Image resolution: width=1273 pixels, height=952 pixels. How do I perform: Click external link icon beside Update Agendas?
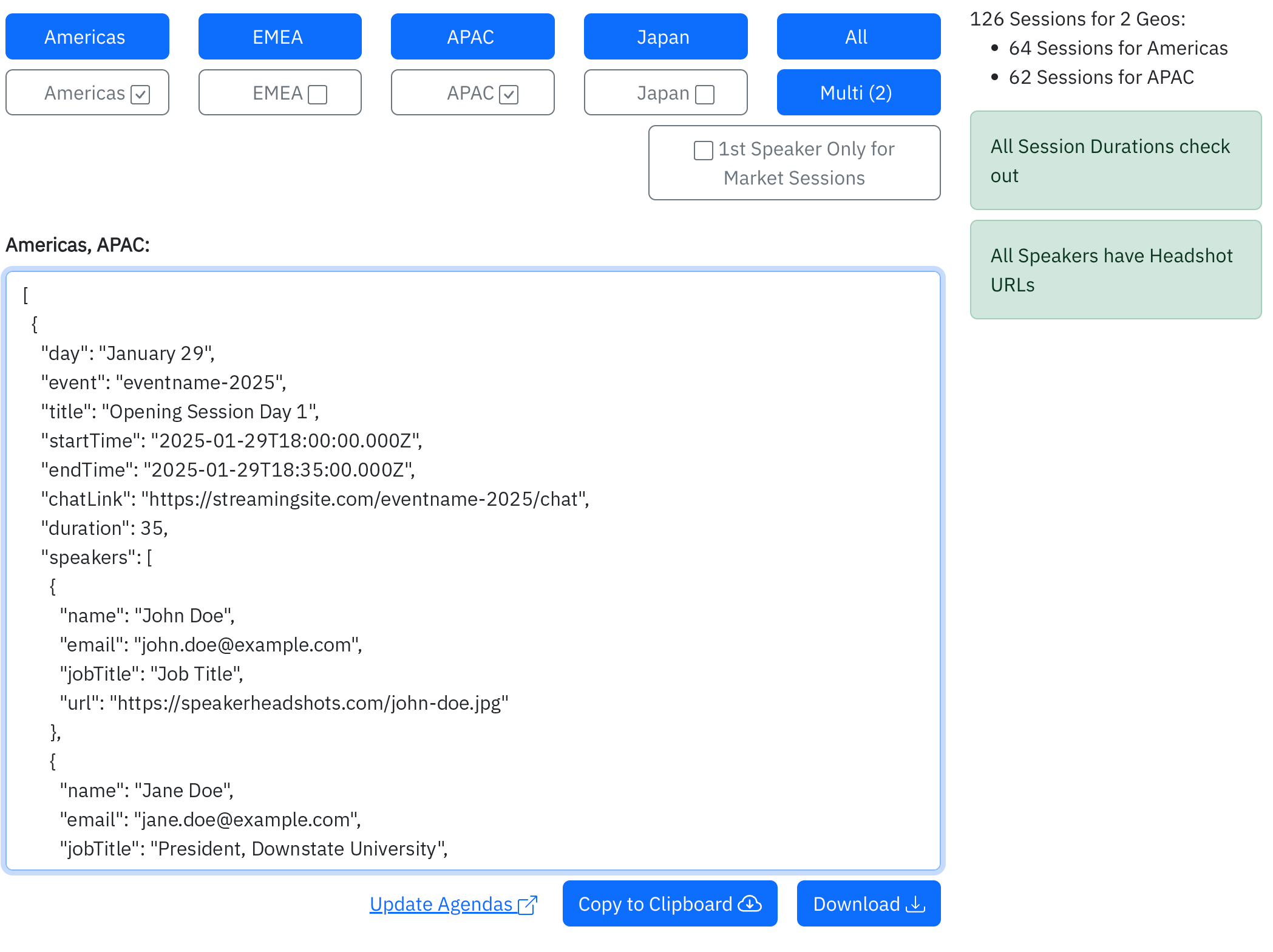pos(528,905)
